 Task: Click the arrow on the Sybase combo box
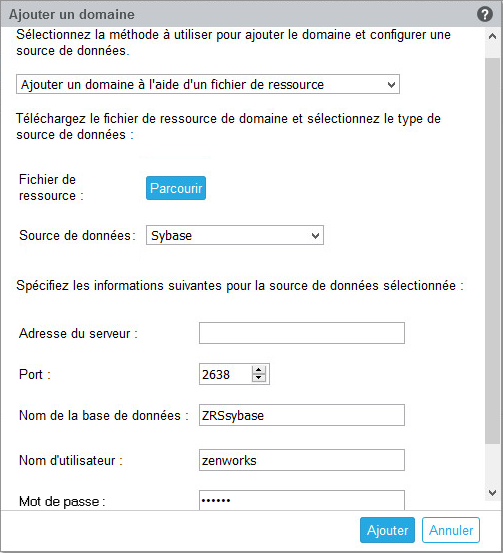click(x=315, y=236)
